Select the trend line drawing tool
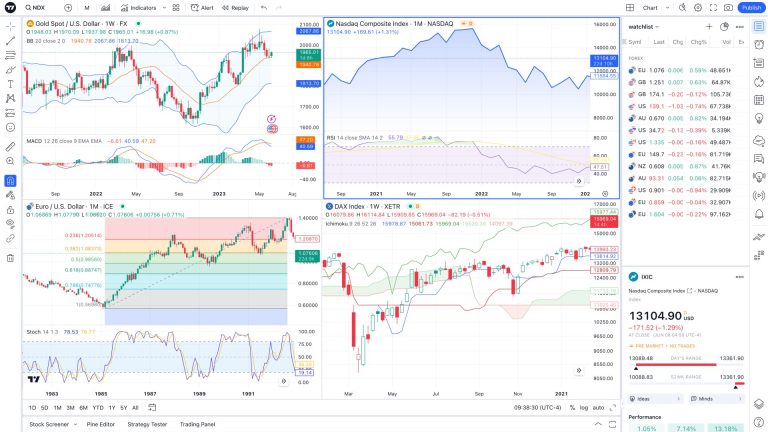This screenshot has width=768, height=432. 10,41
